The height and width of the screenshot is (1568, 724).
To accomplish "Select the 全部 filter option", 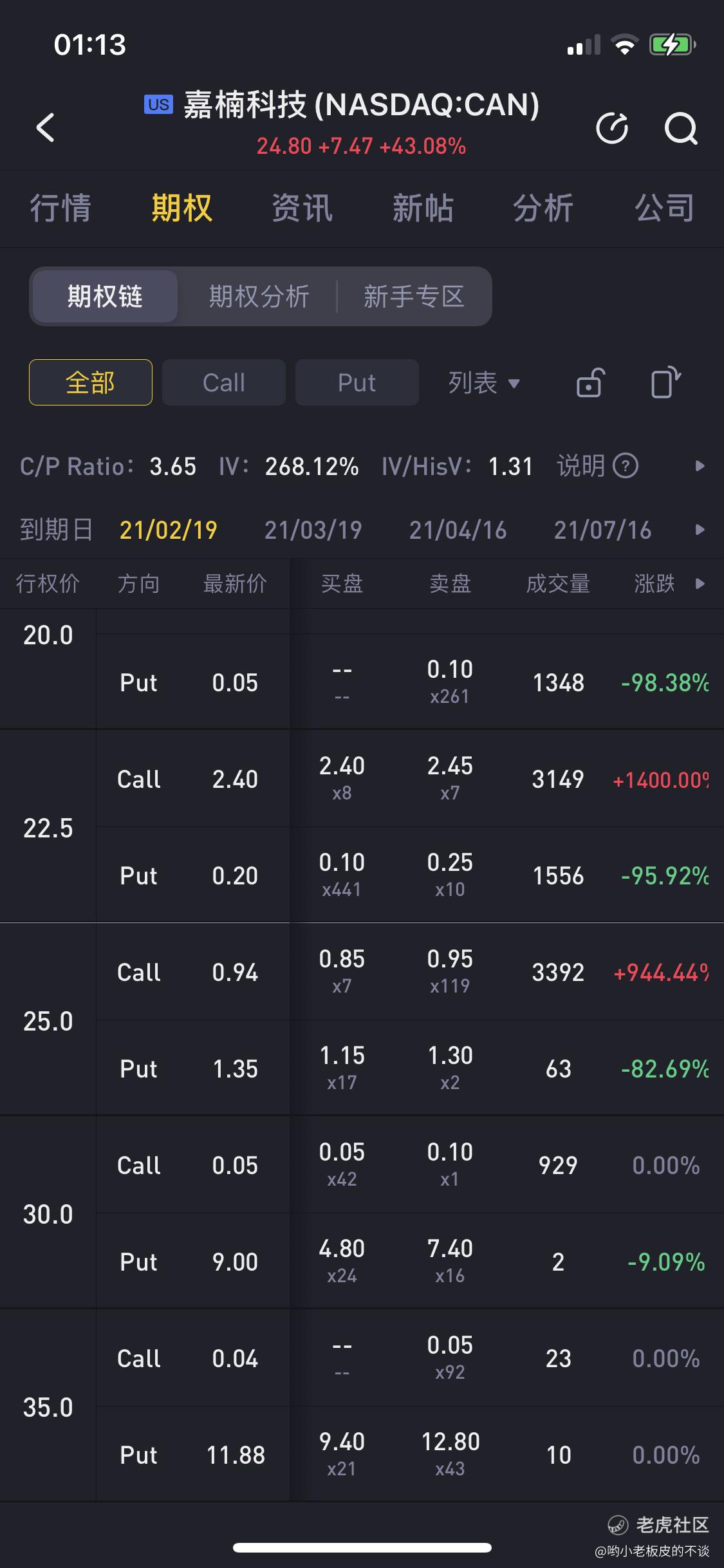I will pyautogui.click(x=91, y=382).
